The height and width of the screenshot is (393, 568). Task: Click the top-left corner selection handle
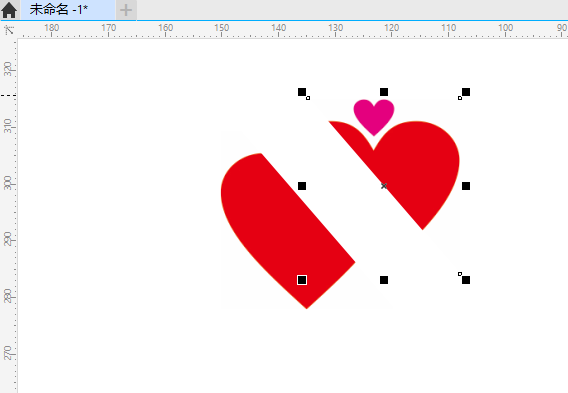tap(302, 92)
